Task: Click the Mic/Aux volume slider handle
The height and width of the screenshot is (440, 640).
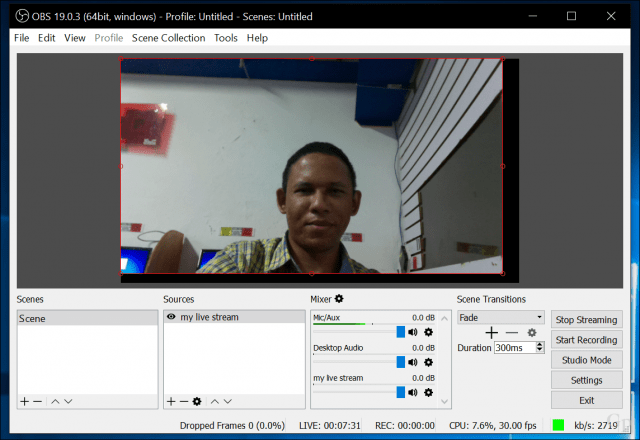Action: click(x=401, y=332)
